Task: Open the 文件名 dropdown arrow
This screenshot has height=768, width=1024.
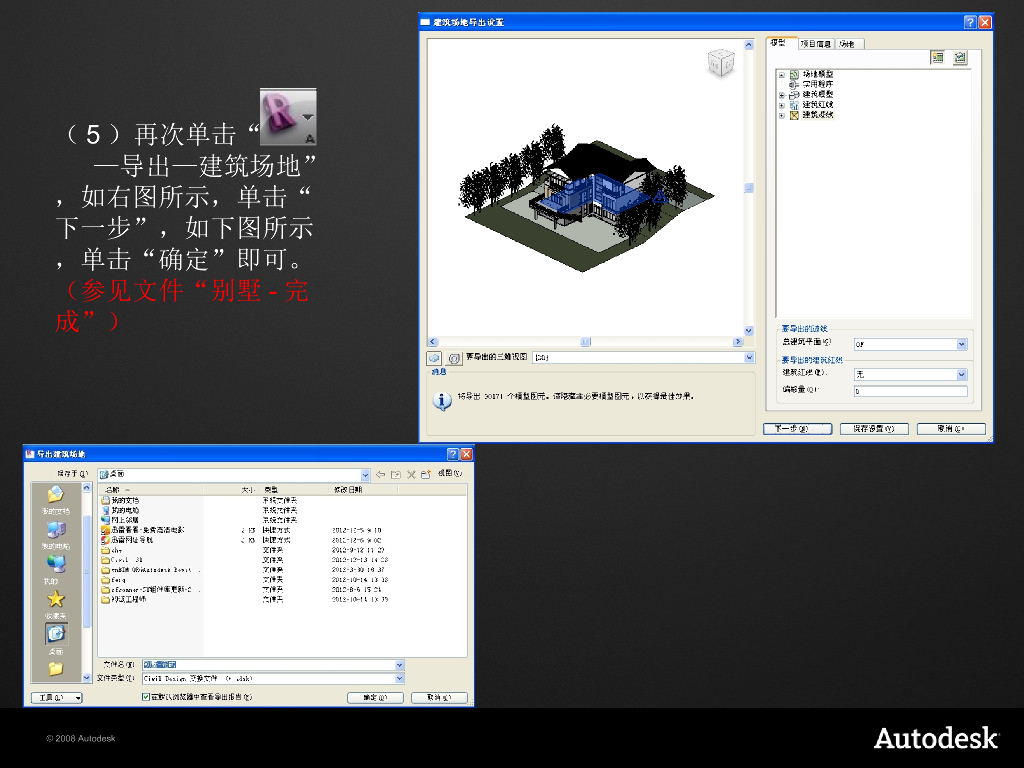Action: (x=400, y=665)
